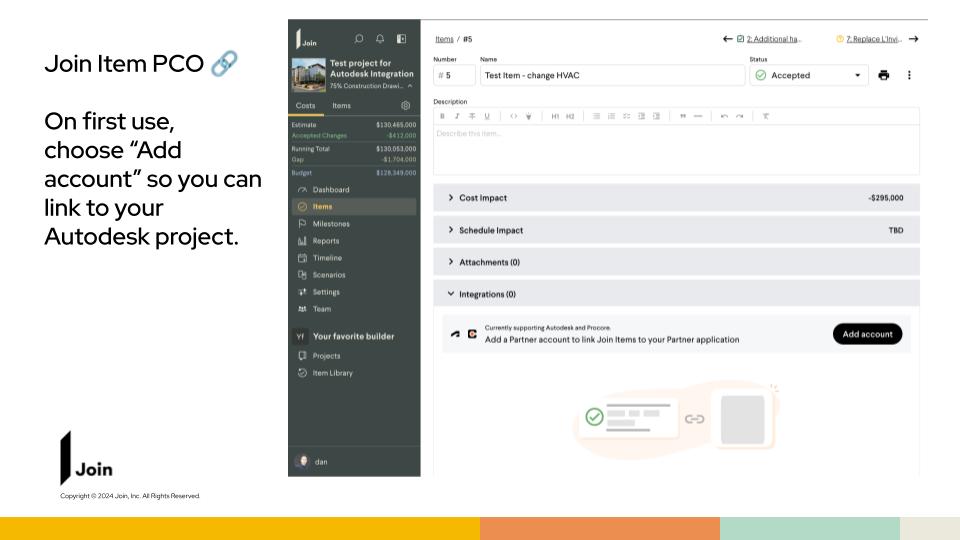
Task: Go to the next item arrow
Action: click(913, 39)
